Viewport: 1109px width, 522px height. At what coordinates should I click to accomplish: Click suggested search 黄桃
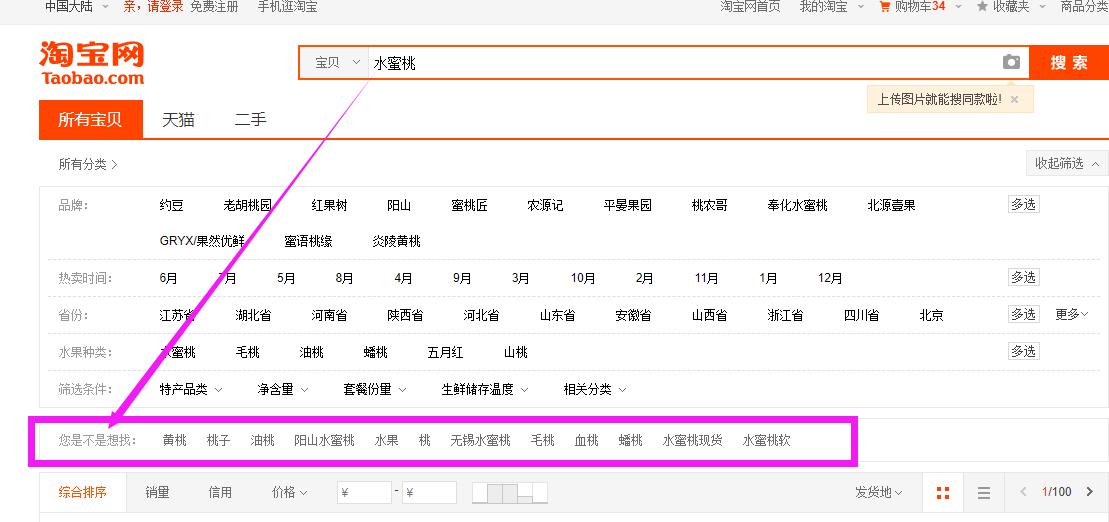pyautogui.click(x=175, y=440)
